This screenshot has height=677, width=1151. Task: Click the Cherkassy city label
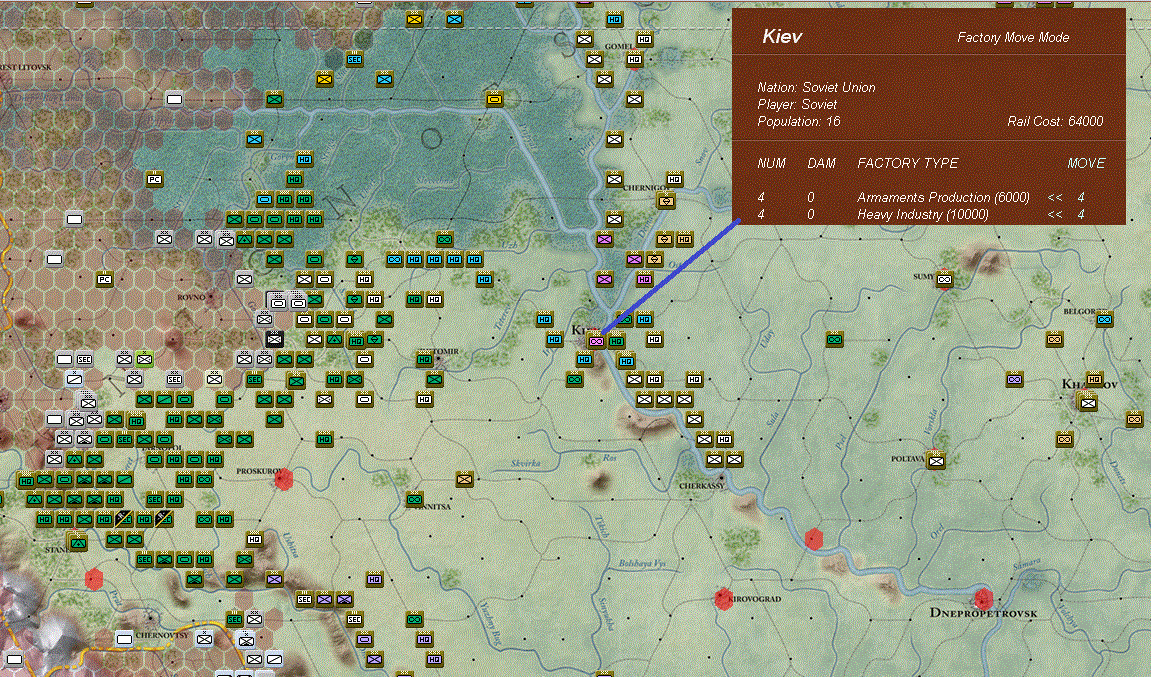702,486
